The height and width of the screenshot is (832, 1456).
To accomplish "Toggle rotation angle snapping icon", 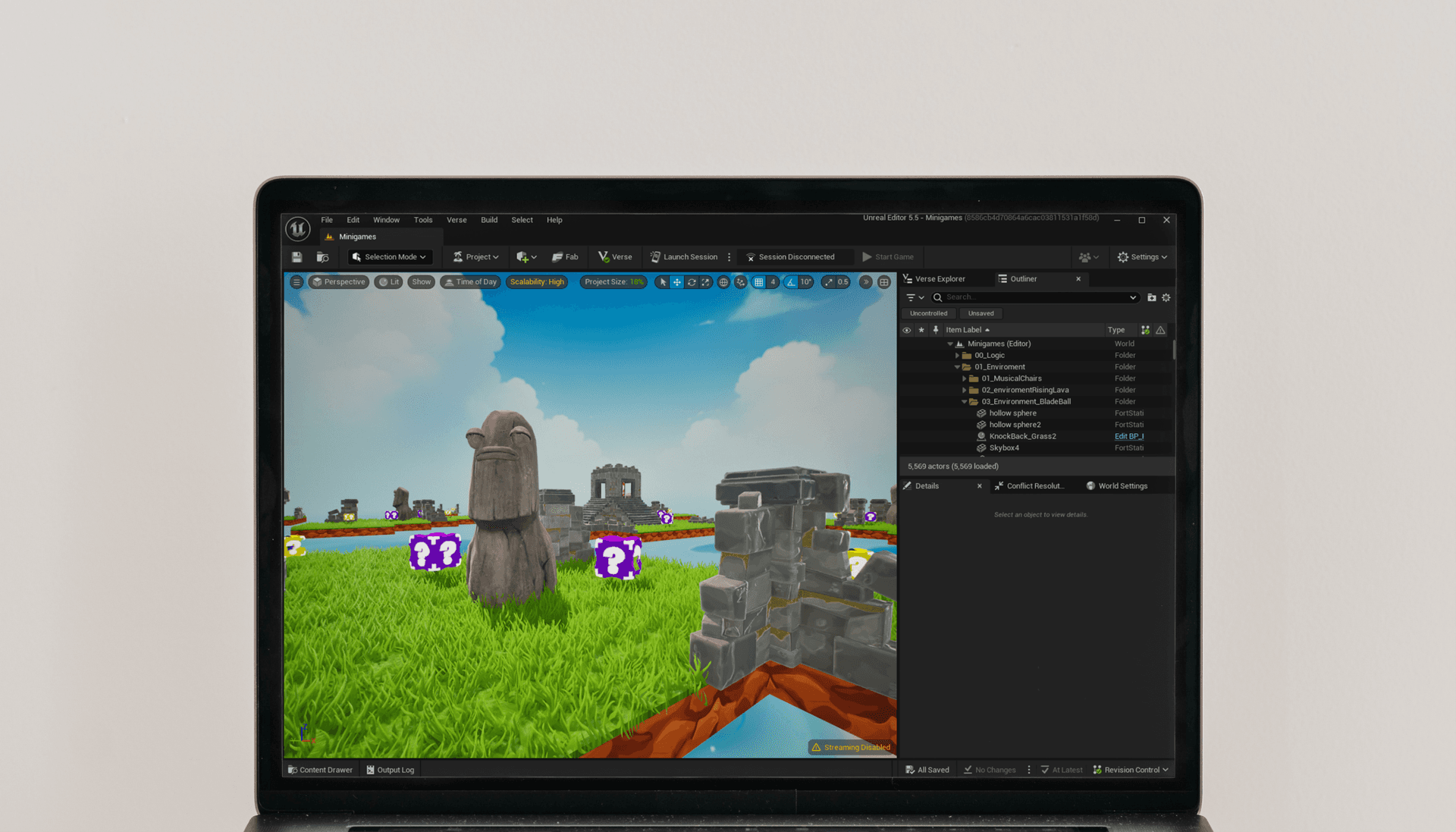I will point(791,282).
